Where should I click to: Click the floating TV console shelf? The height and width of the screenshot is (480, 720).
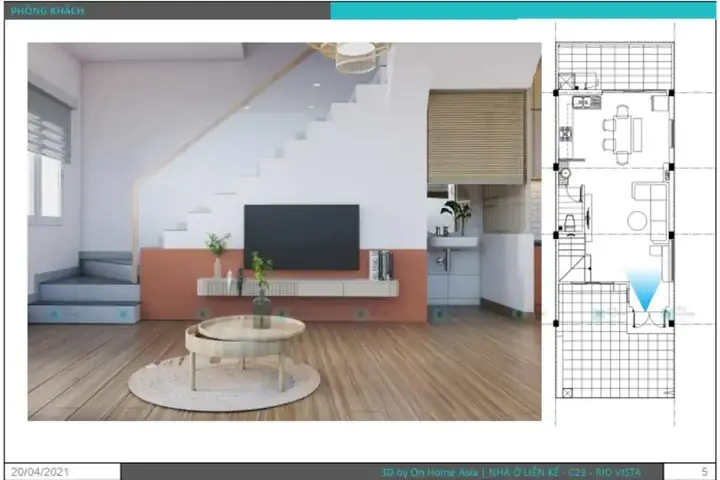point(298,288)
